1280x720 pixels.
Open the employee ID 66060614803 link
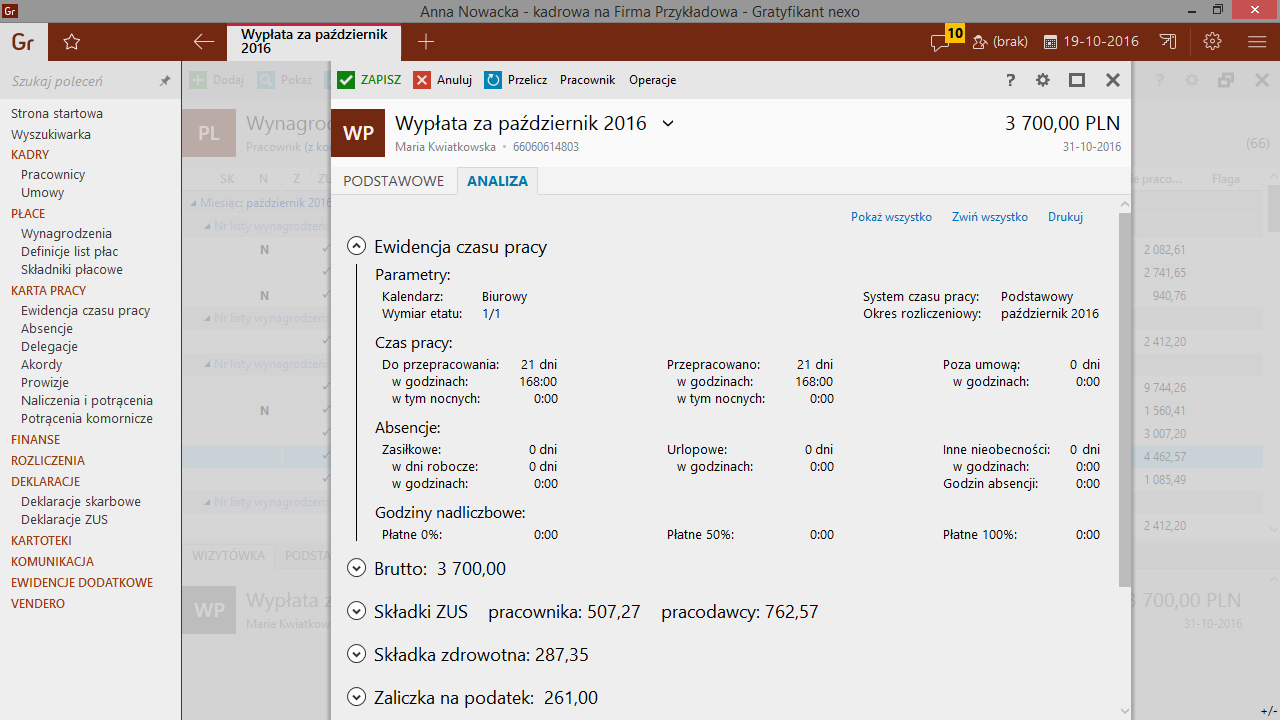tap(546, 147)
